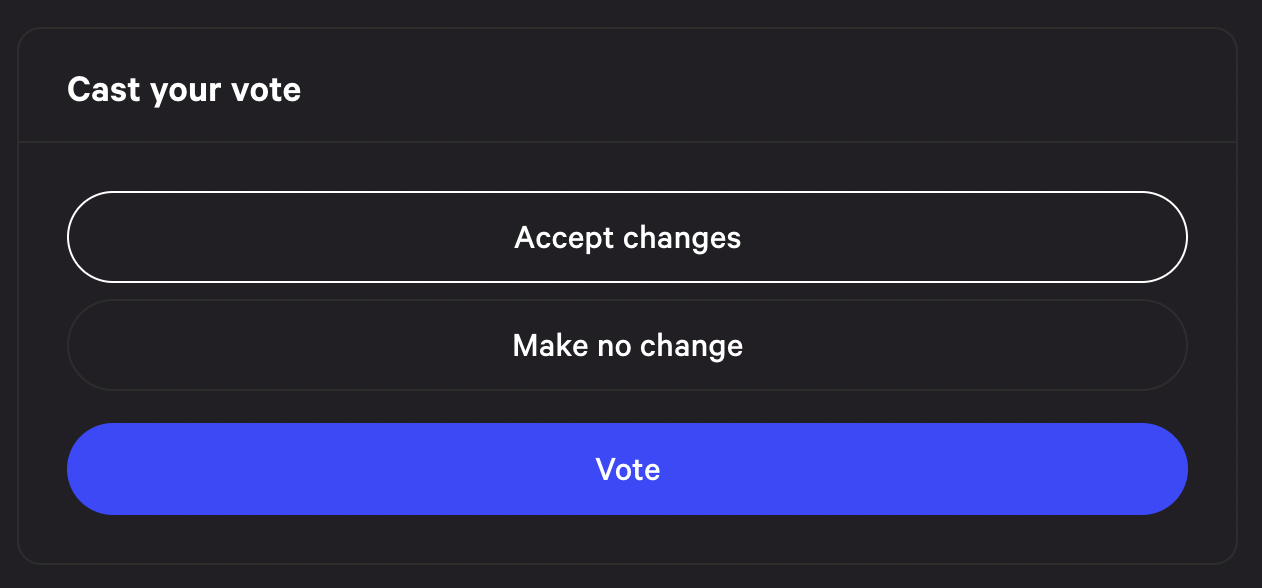Tap the wide blue pill-shaped button
This screenshot has height=588, width=1262.
point(627,469)
